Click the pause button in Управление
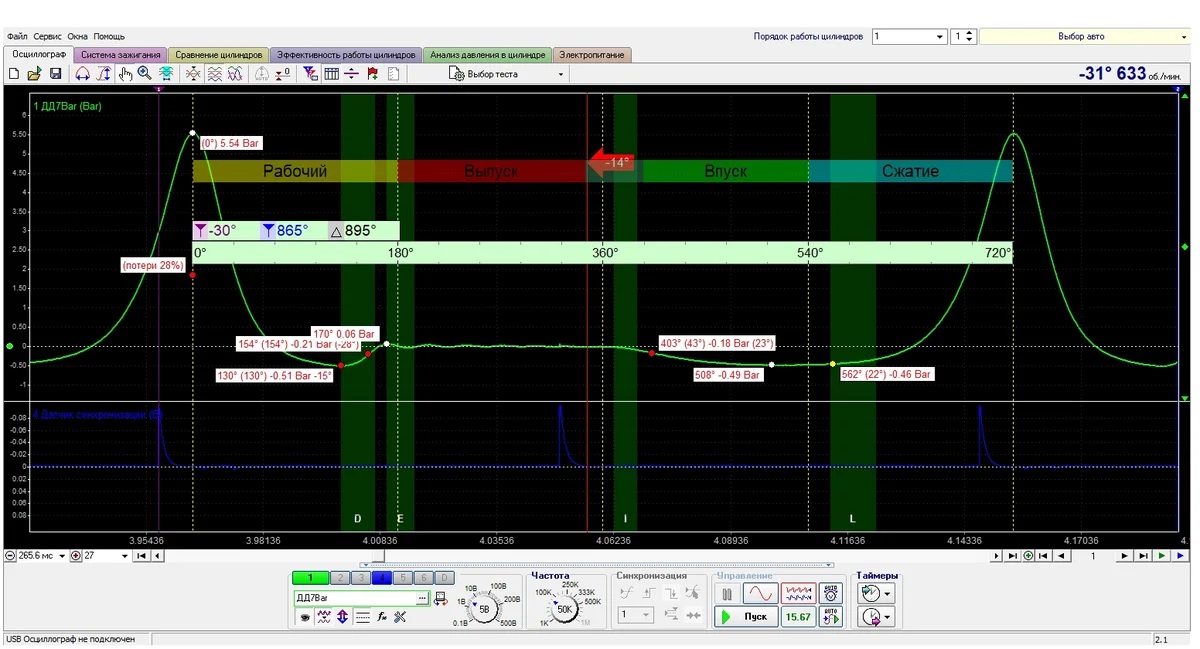The height and width of the screenshot is (649, 1200). point(727,594)
